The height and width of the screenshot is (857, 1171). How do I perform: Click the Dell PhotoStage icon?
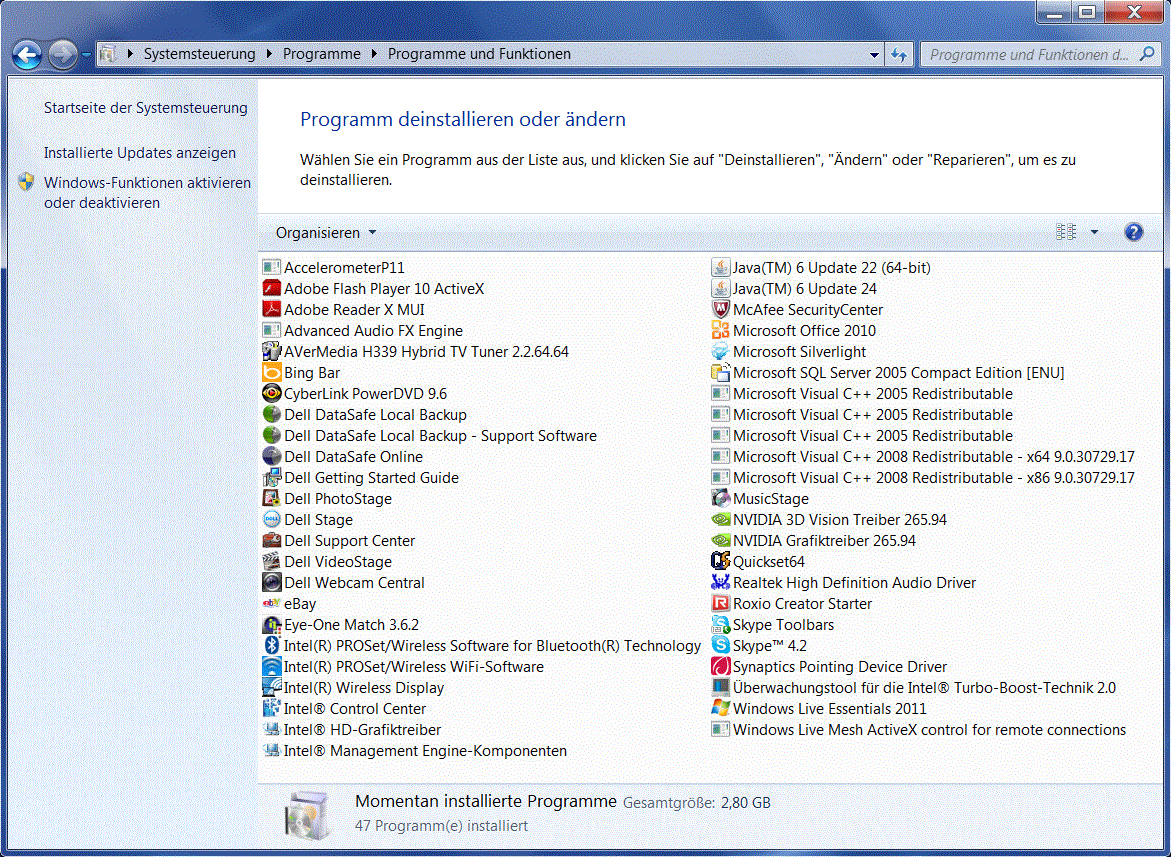(272, 498)
